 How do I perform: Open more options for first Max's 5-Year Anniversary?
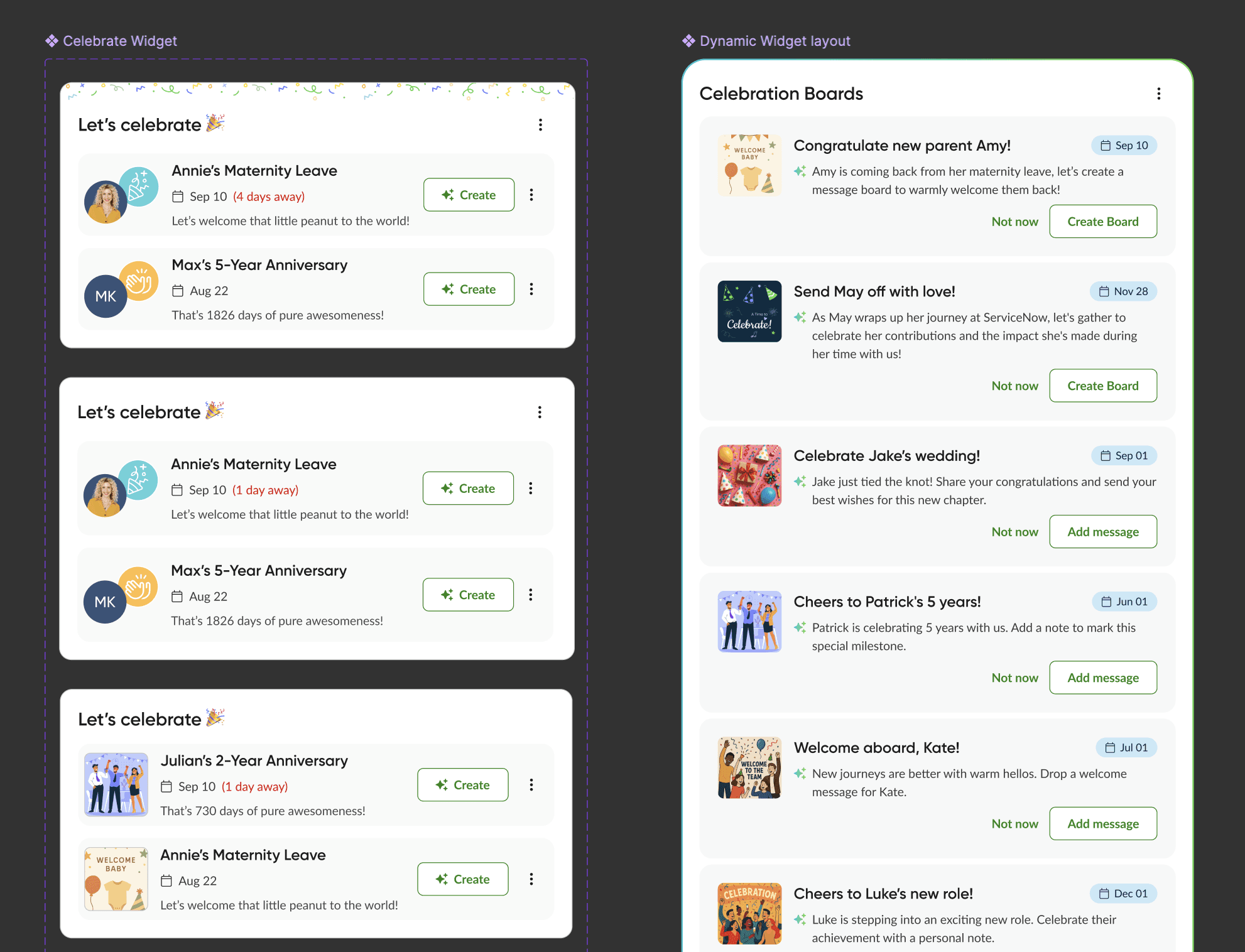click(531, 289)
